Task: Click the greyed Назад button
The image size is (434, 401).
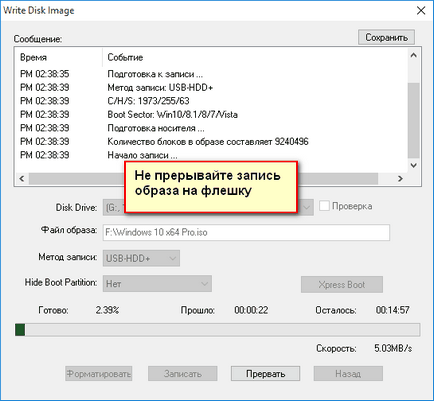Action: 348,374
